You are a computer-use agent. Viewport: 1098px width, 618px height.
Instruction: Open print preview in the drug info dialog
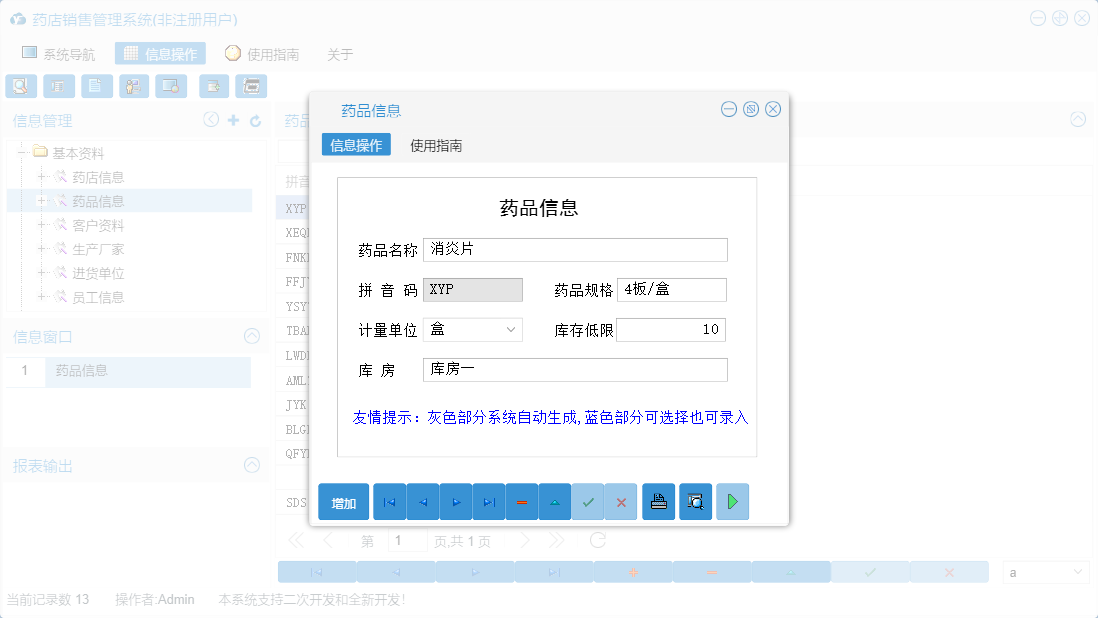coord(695,501)
